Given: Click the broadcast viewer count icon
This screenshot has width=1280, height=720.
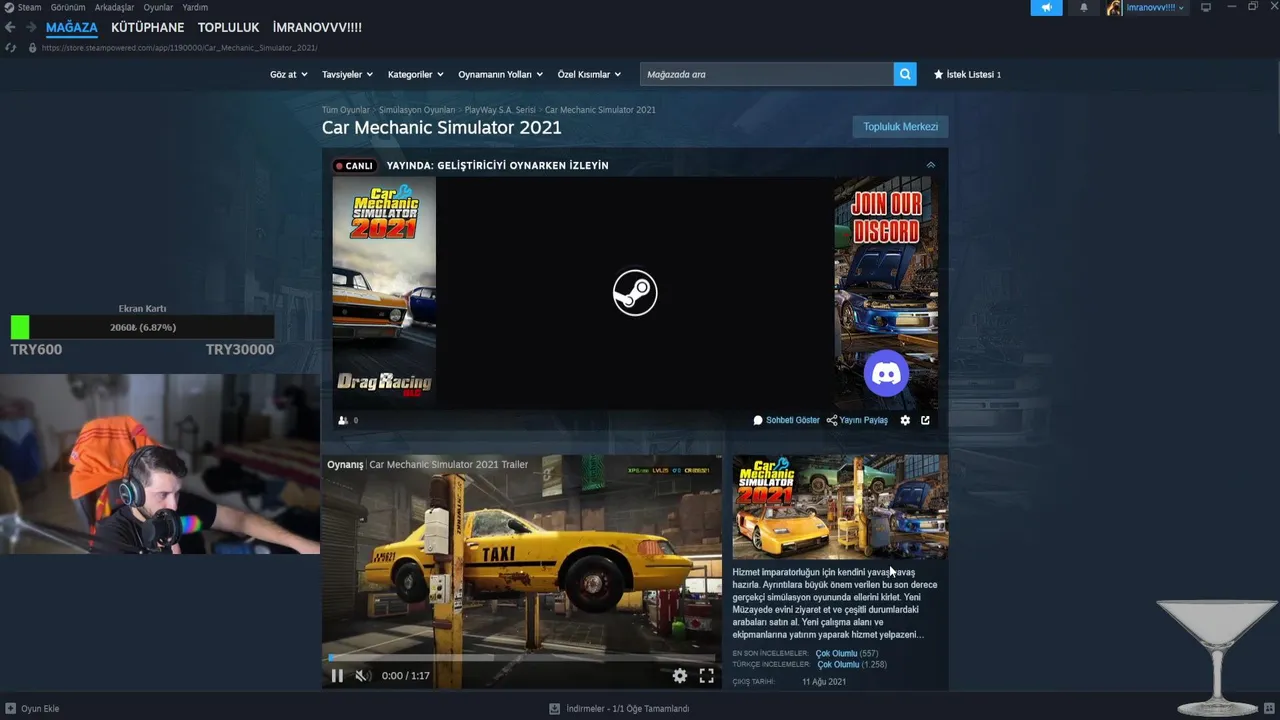Looking at the screenshot, I should point(343,420).
